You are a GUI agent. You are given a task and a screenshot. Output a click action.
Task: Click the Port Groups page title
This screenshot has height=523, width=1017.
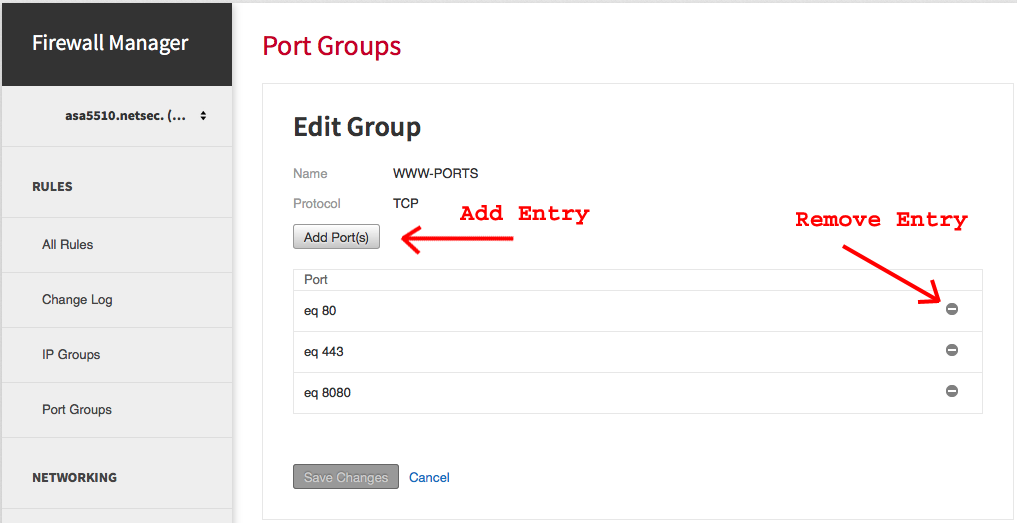pyautogui.click(x=332, y=47)
